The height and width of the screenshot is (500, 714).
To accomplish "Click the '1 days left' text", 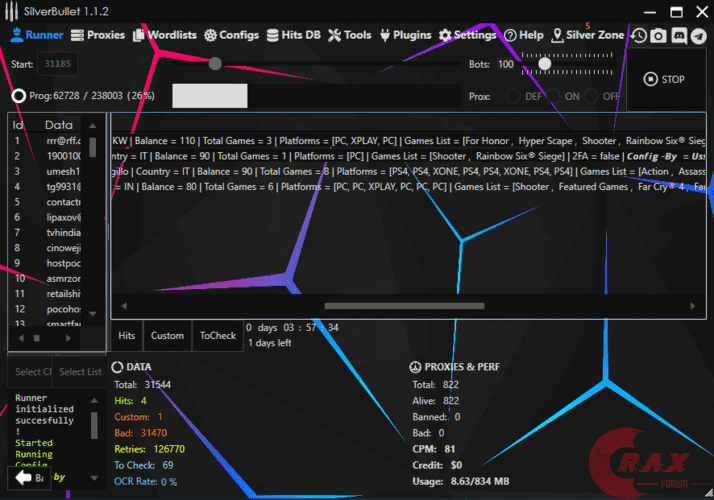I will (270, 343).
